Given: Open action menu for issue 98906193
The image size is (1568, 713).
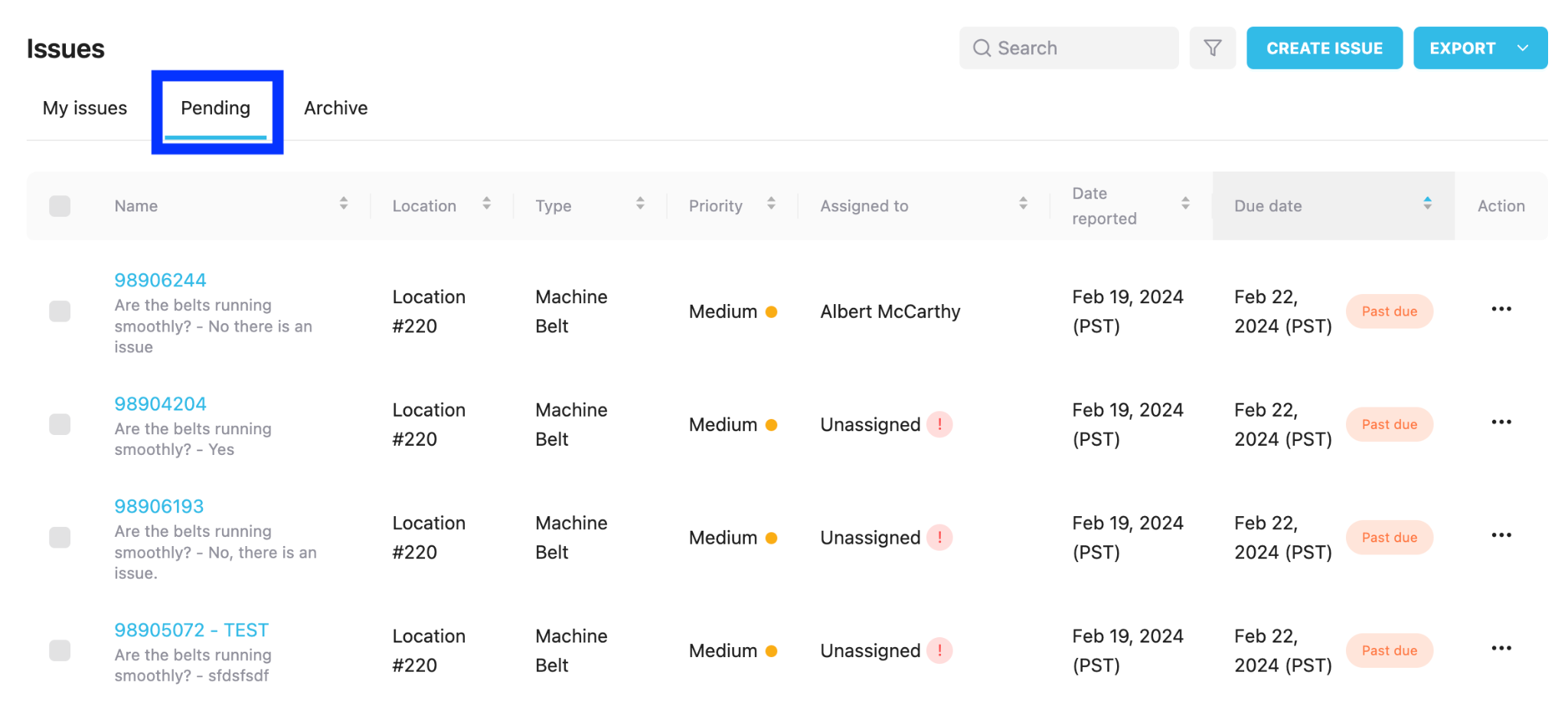Looking at the screenshot, I should (1501, 535).
